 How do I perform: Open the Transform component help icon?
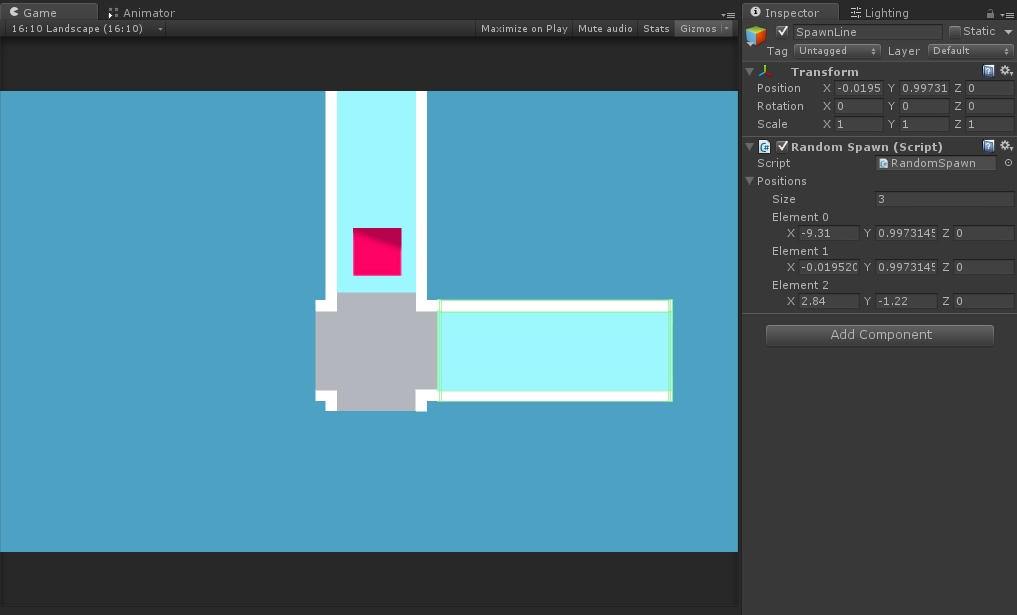989,71
